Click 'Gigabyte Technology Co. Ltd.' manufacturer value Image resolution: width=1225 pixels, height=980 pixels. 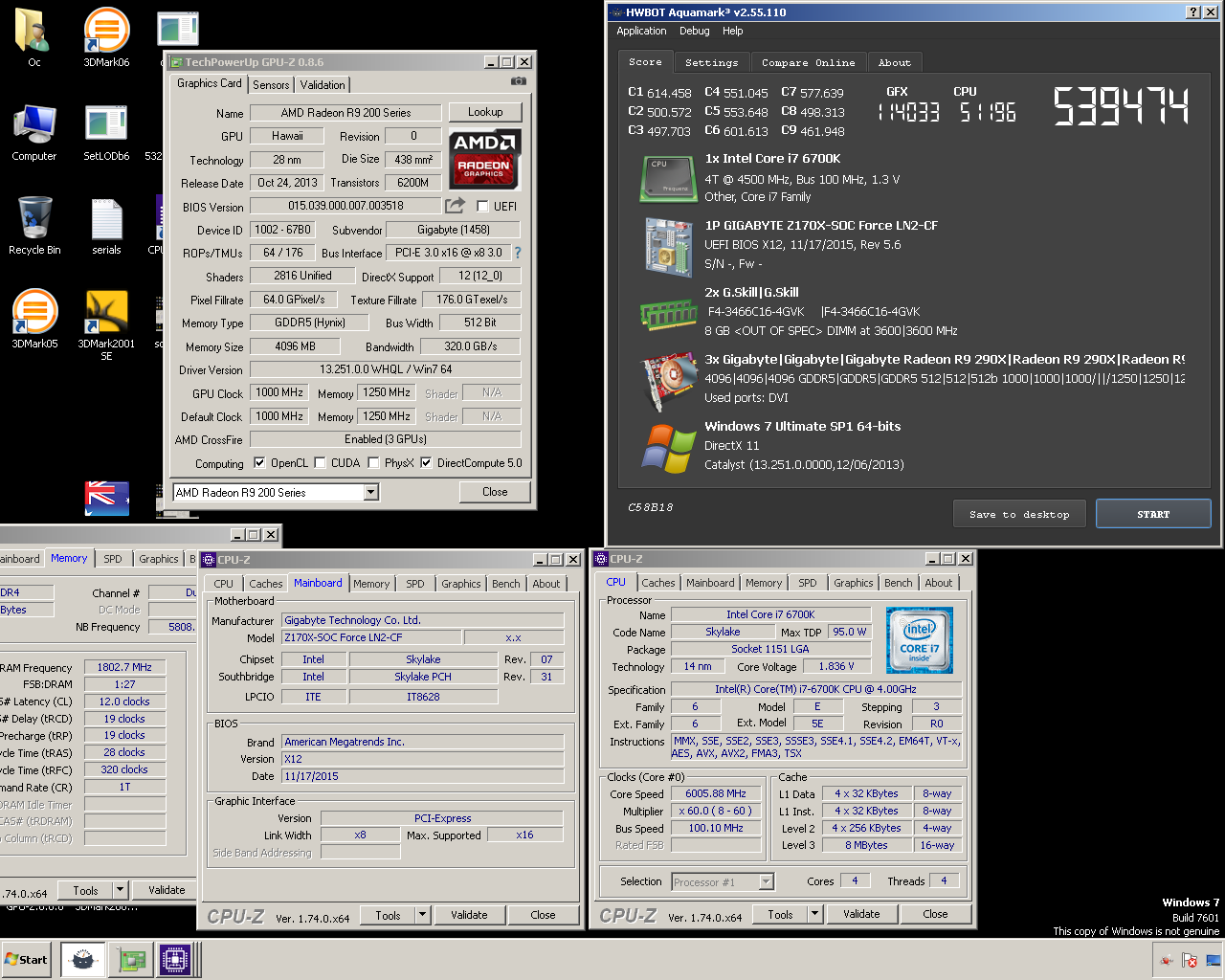352,620
